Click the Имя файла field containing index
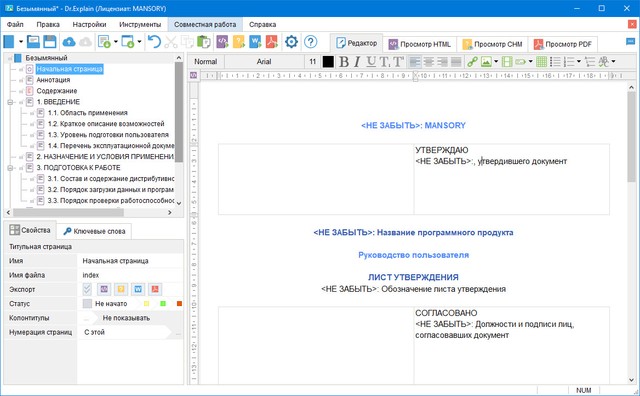The image size is (640, 396). click(130, 275)
